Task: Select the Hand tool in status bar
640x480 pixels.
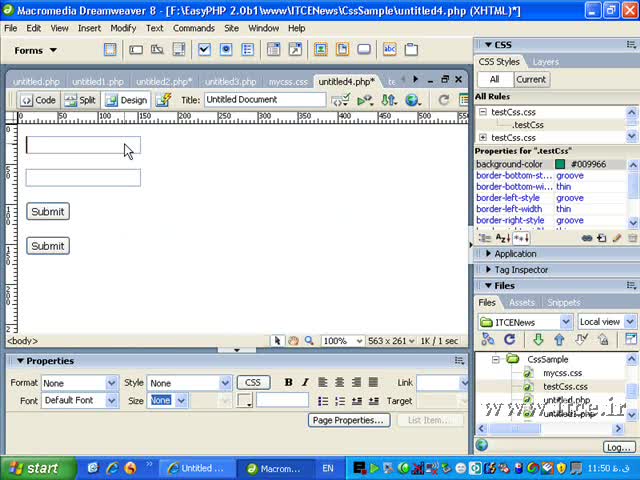Action: 293,341
